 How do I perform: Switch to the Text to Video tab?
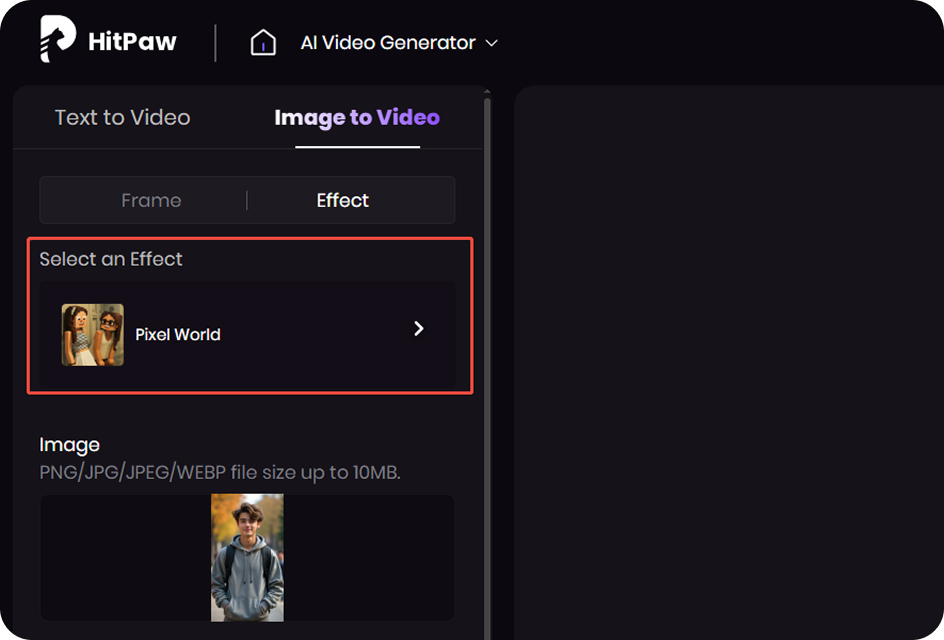122,117
